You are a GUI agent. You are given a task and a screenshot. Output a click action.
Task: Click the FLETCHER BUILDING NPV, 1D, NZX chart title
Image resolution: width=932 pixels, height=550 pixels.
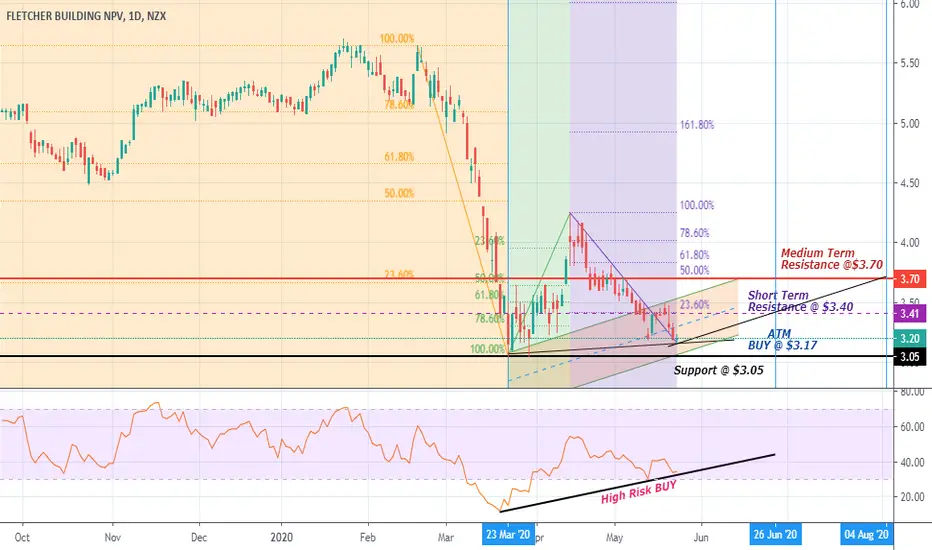pos(86,16)
